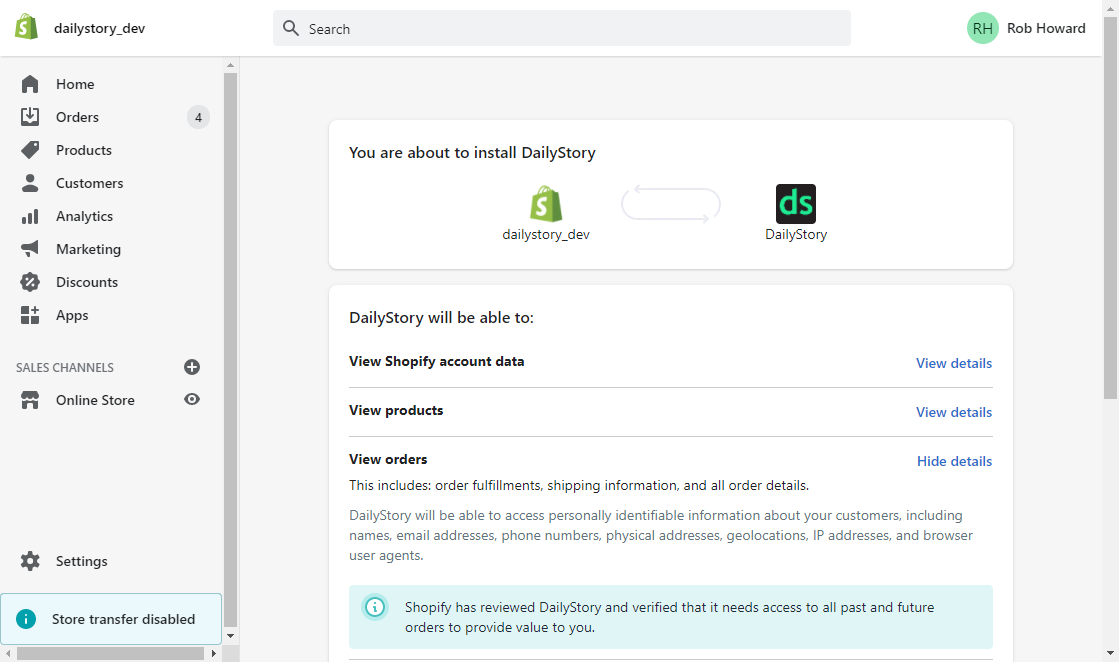Open Orders in the sidebar

click(77, 117)
